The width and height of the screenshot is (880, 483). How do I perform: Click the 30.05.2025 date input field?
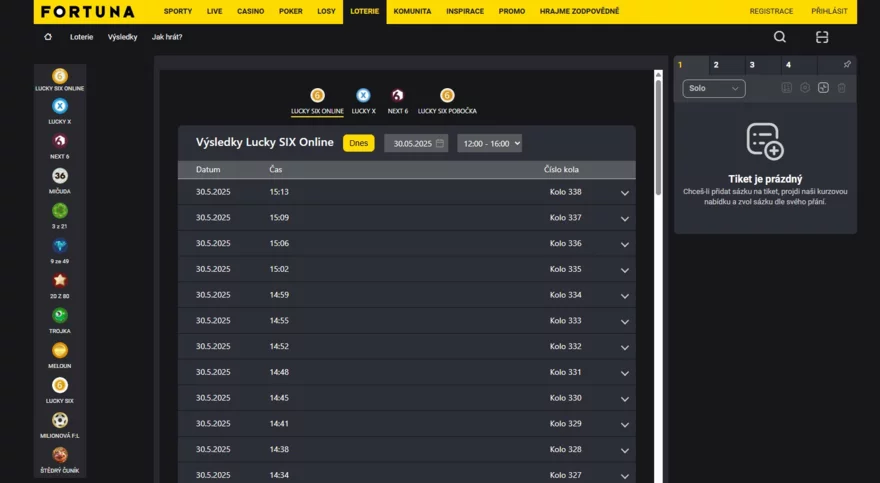pos(416,143)
